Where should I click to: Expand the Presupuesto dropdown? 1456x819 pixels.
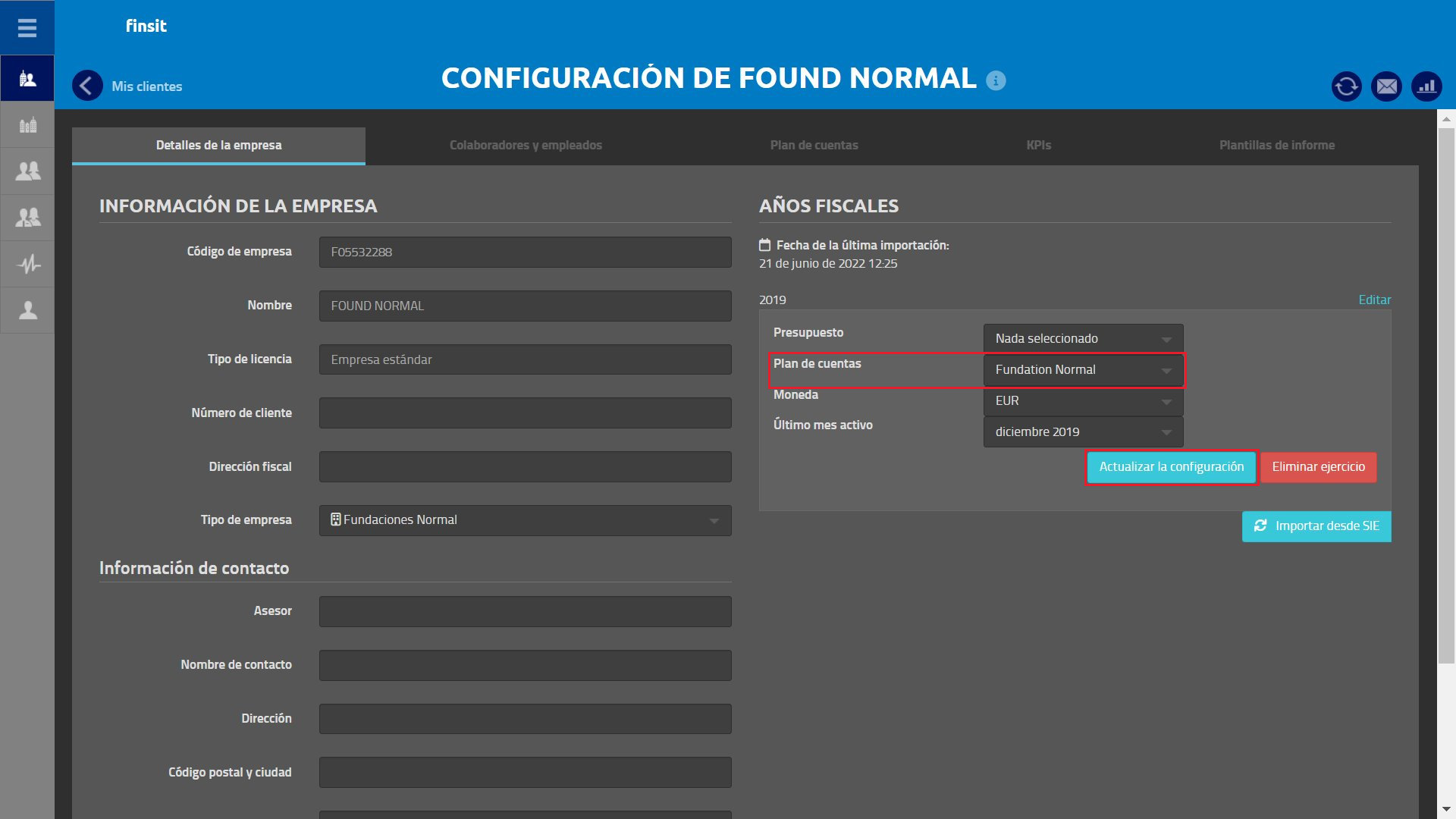(1083, 338)
